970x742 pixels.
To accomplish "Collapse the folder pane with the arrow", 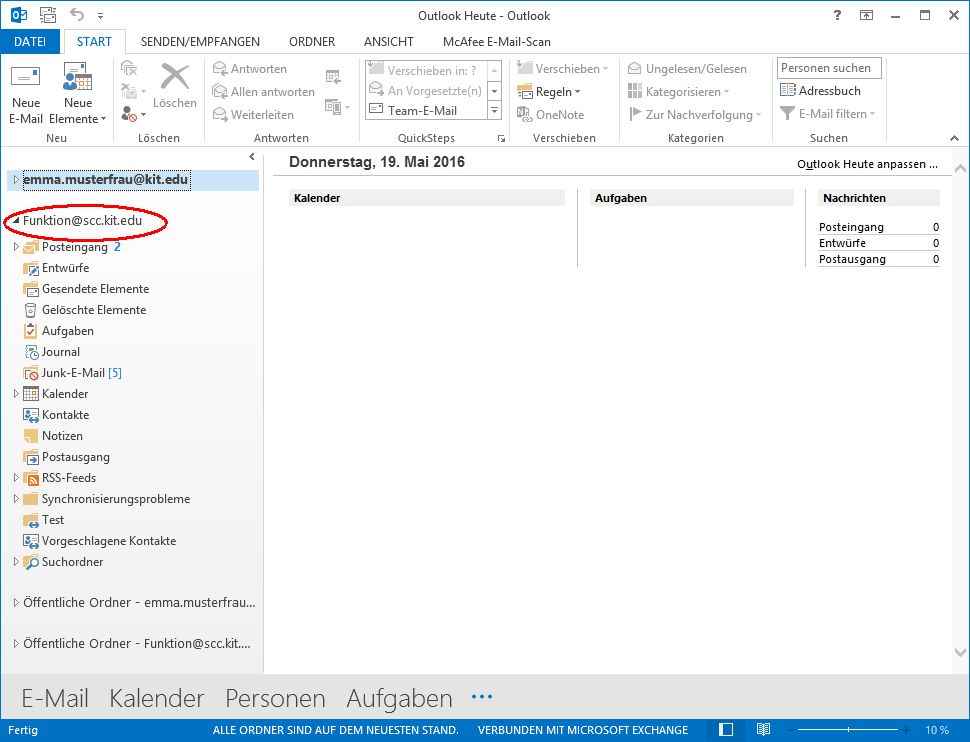I will (252, 157).
